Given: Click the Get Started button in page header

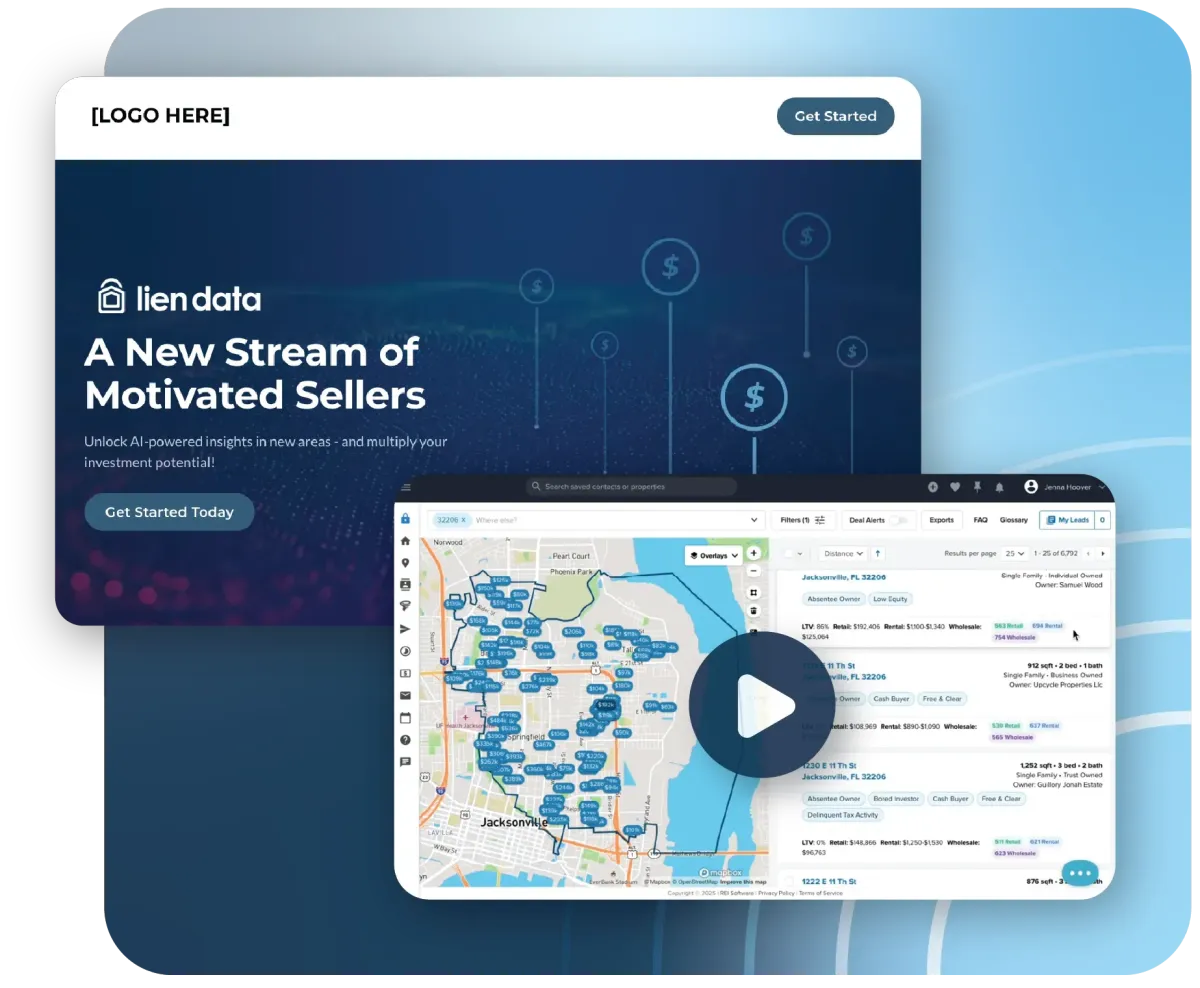Looking at the screenshot, I should 835,116.
